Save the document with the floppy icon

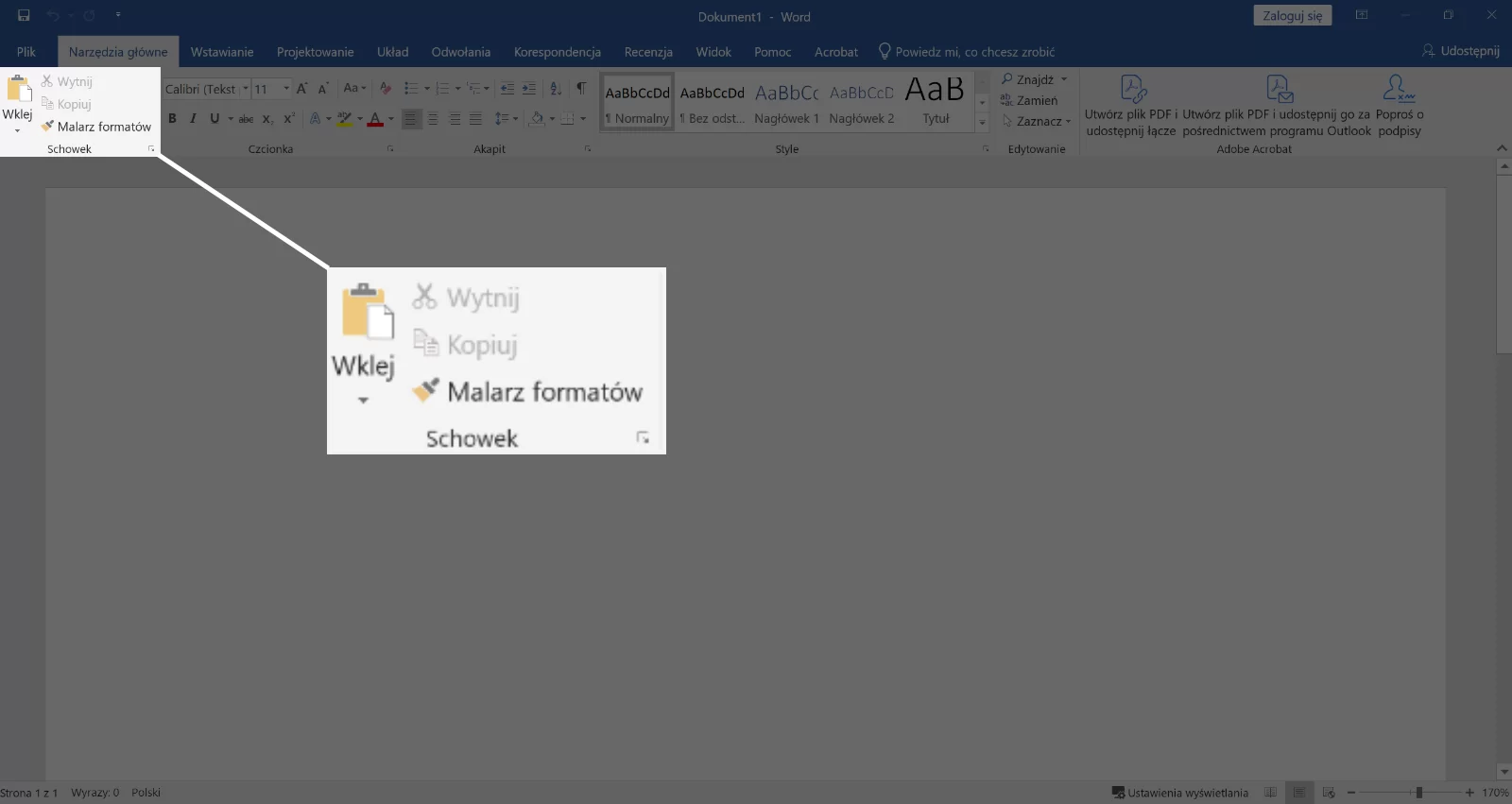pos(24,15)
